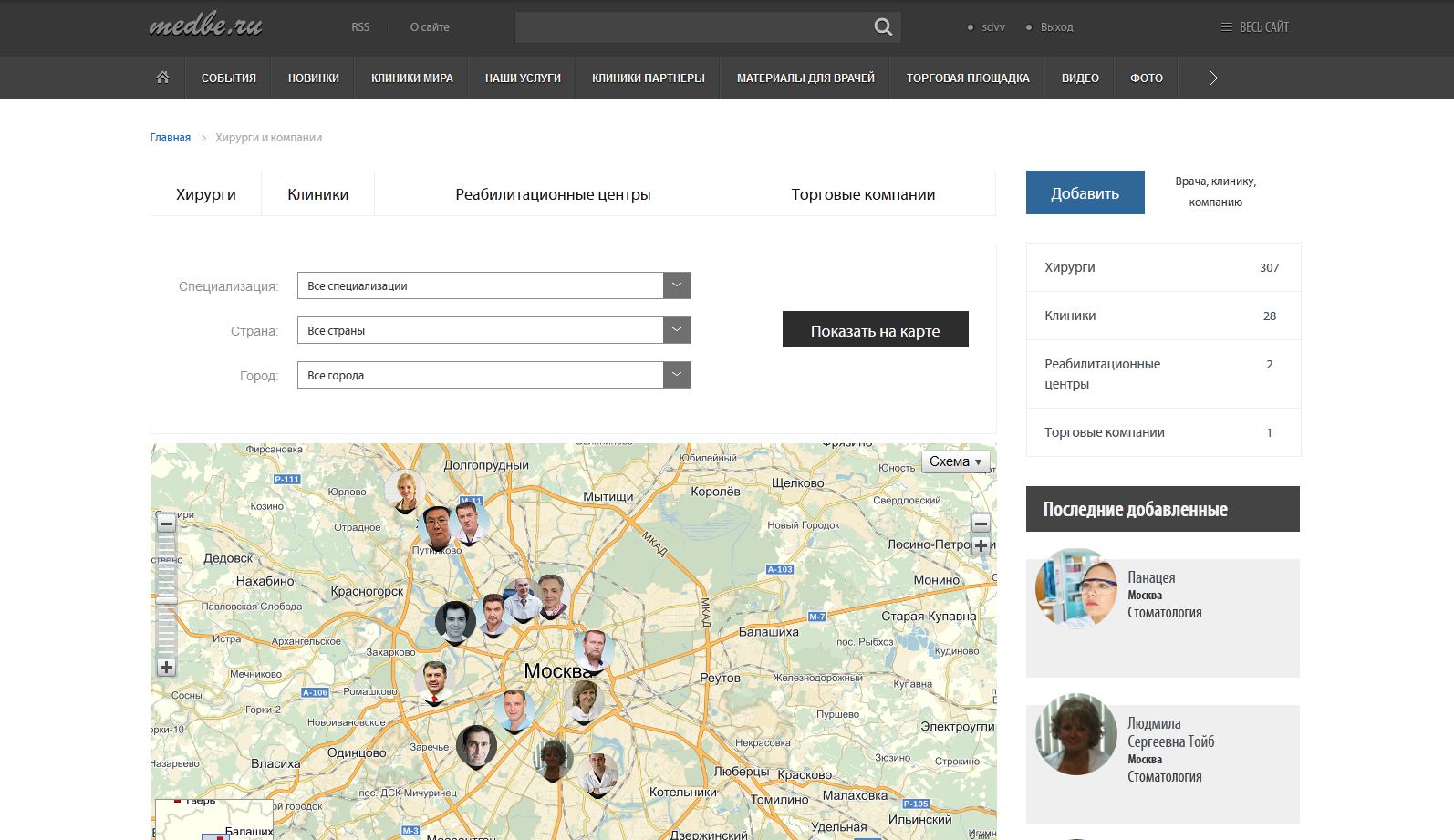Click the search magnifier icon
Image resolution: width=1454 pixels, height=840 pixels.
tap(883, 27)
